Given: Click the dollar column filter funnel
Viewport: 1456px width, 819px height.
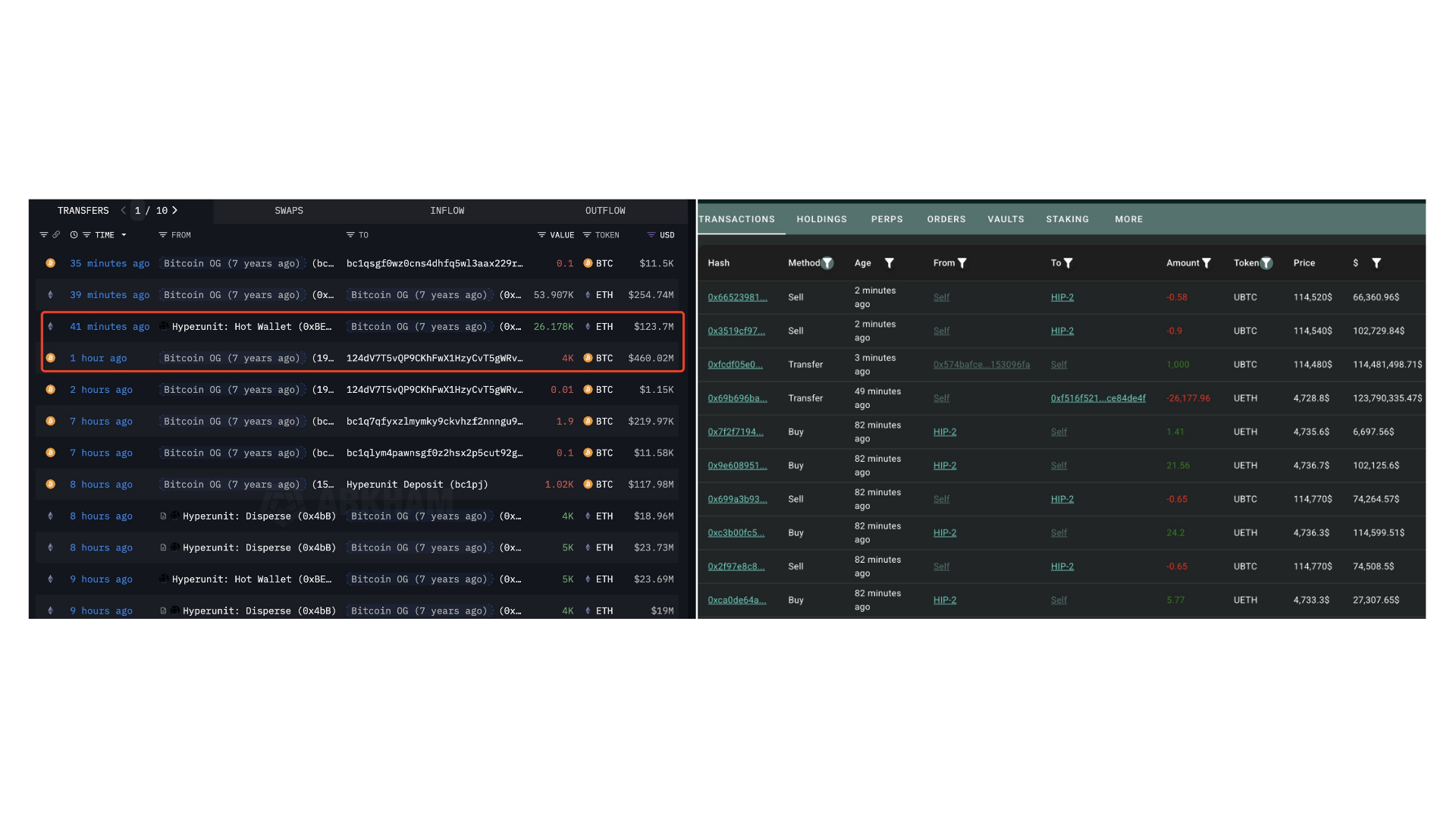Looking at the screenshot, I should click(x=1376, y=263).
